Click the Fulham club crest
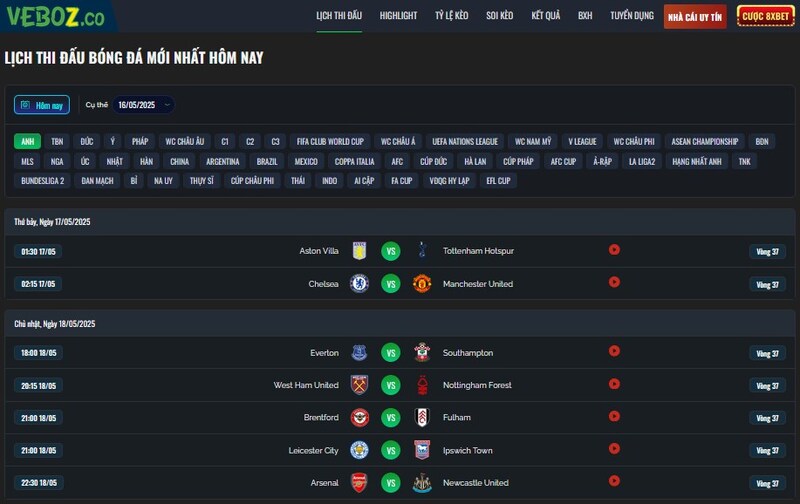 422,418
